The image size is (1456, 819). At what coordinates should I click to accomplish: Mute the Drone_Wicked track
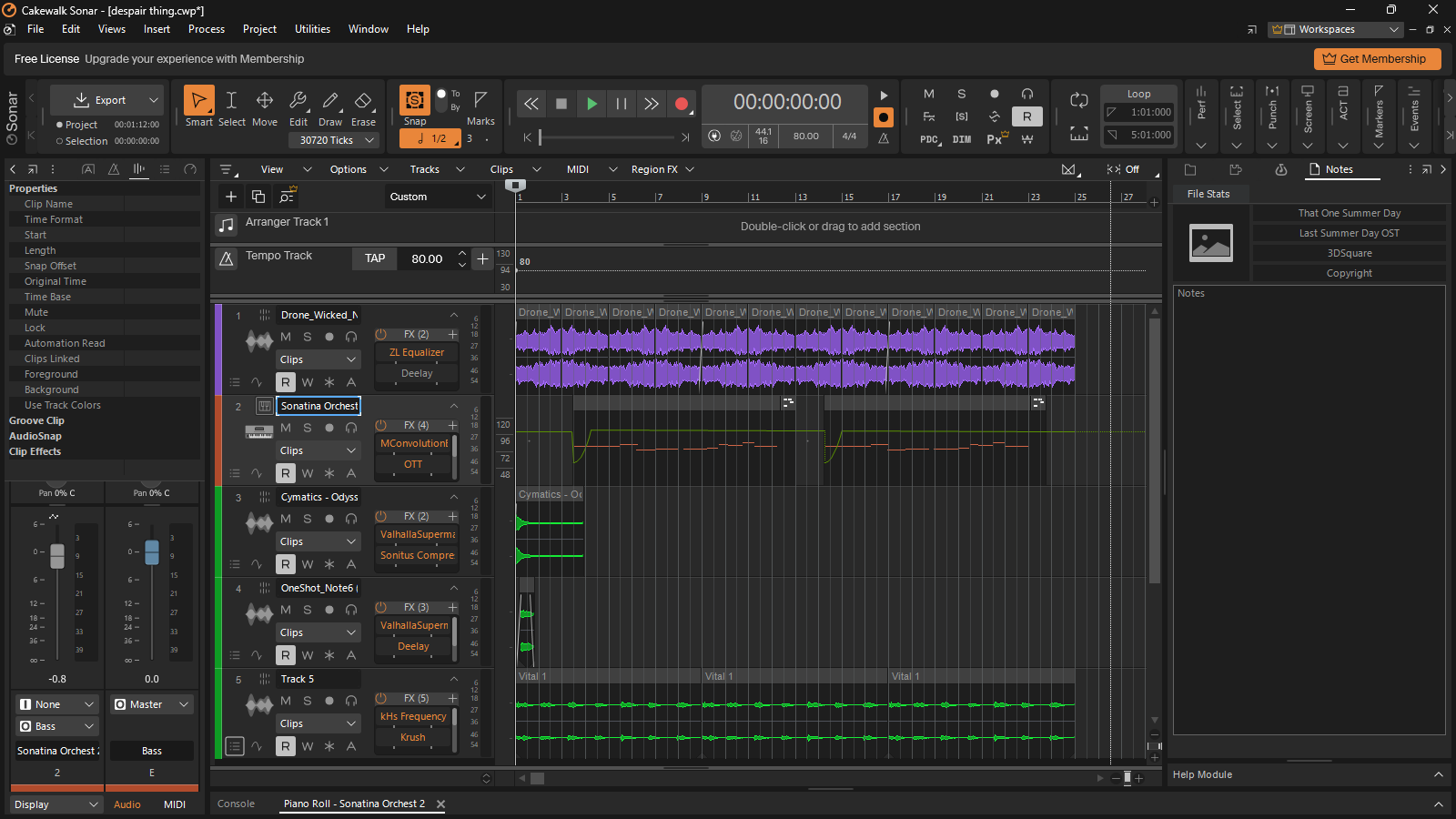pyautogui.click(x=286, y=337)
